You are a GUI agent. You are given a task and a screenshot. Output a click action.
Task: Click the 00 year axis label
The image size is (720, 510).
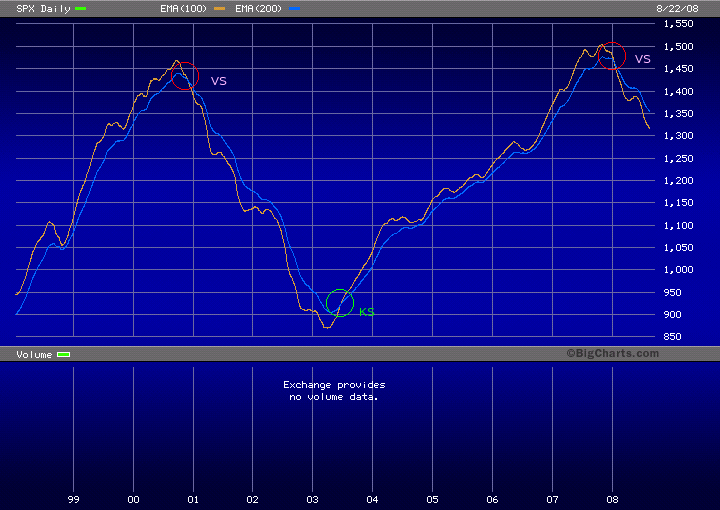pos(133,499)
